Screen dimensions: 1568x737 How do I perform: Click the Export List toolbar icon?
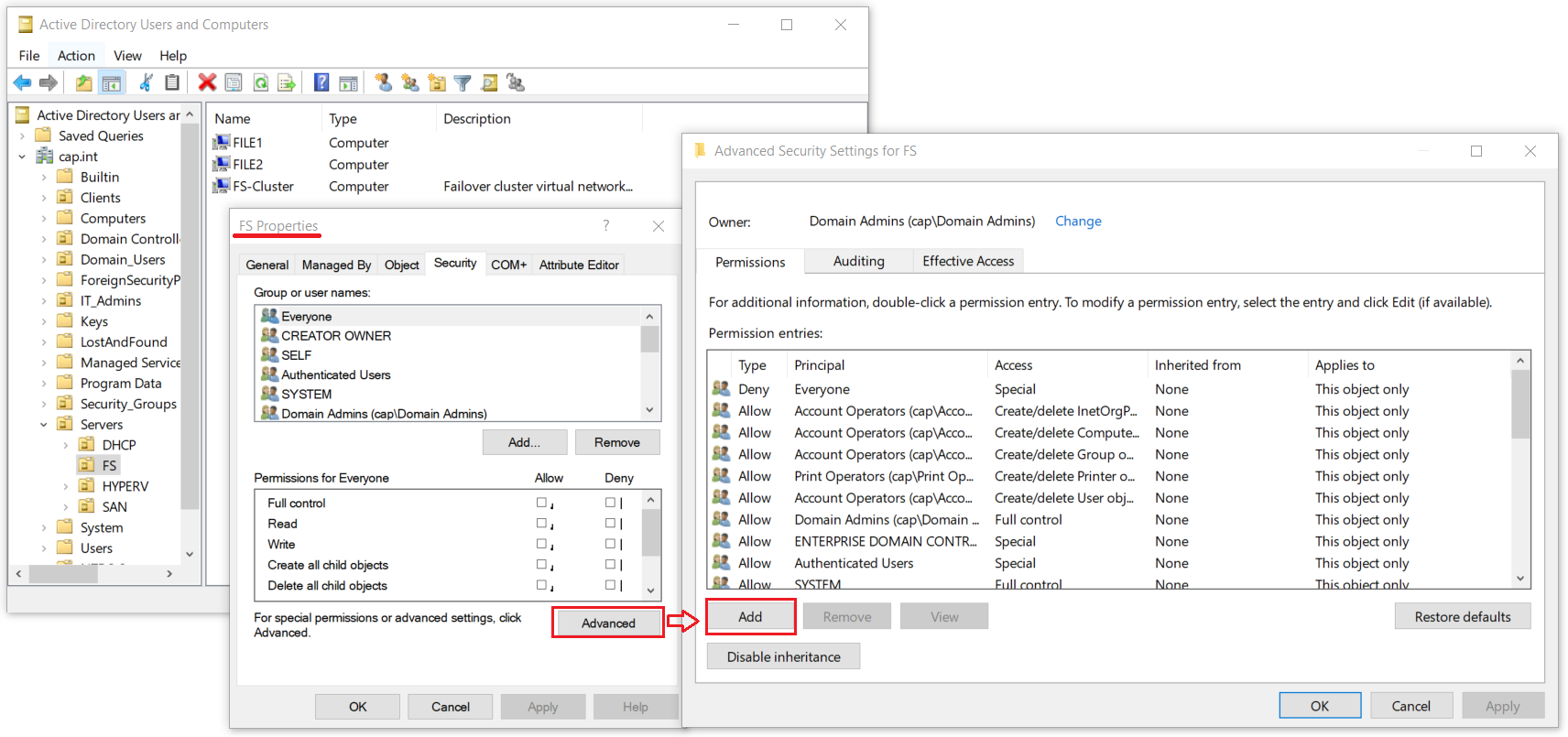[x=287, y=83]
